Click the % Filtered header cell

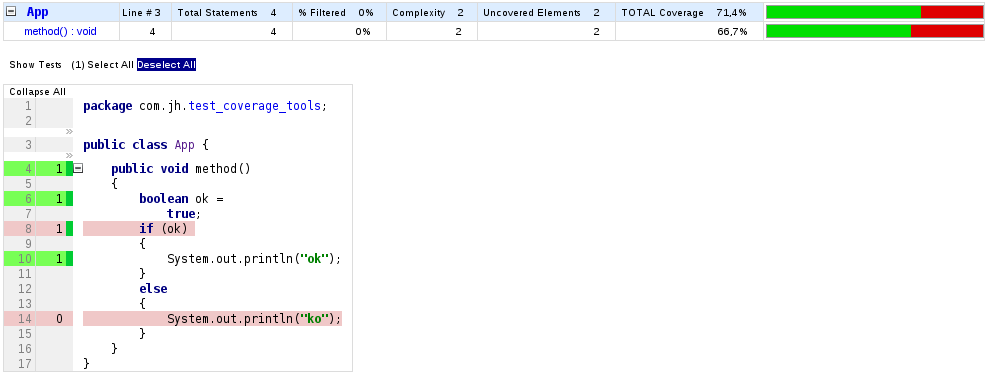pos(339,13)
